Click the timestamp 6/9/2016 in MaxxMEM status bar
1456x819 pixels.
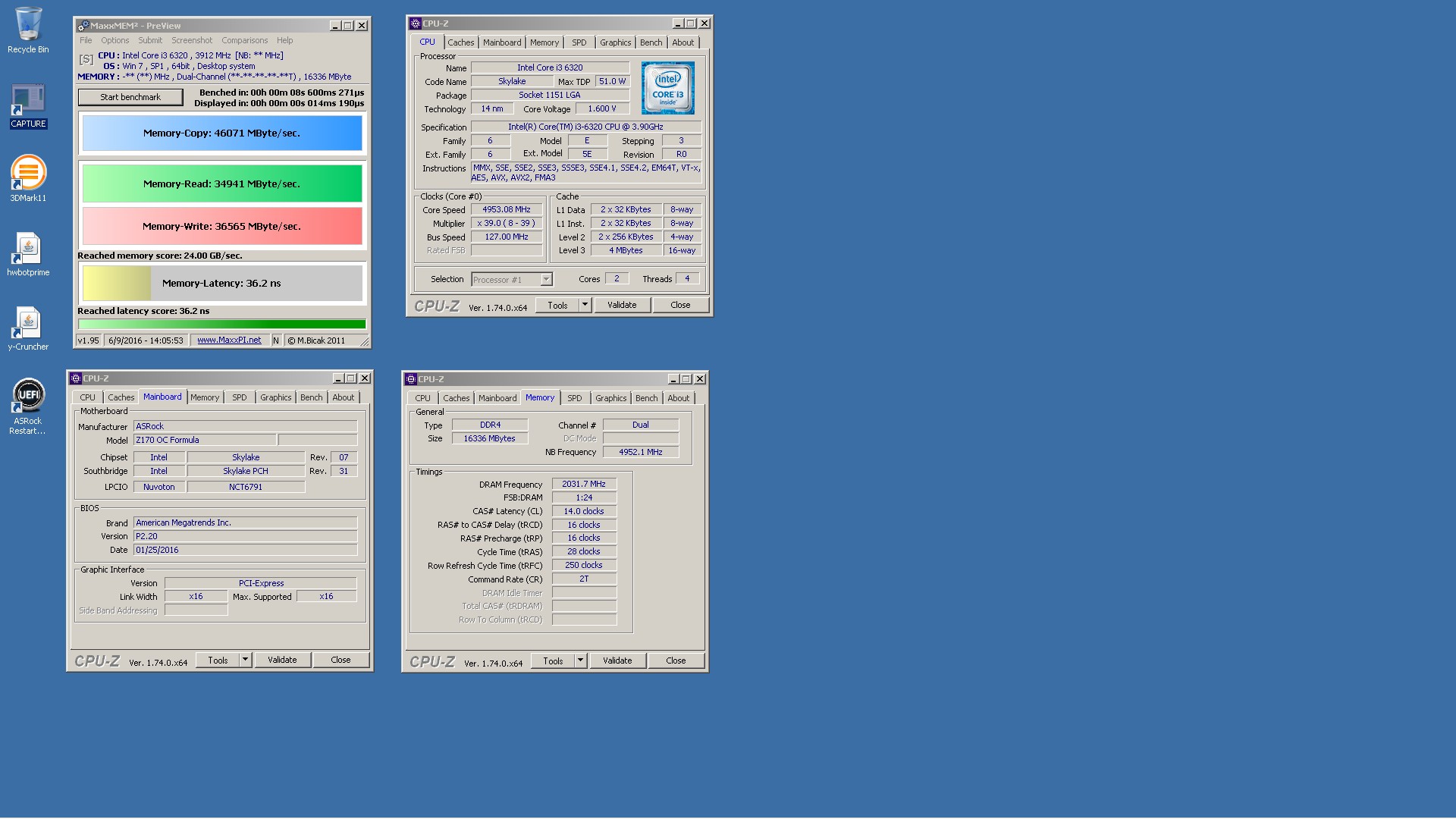(146, 340)
